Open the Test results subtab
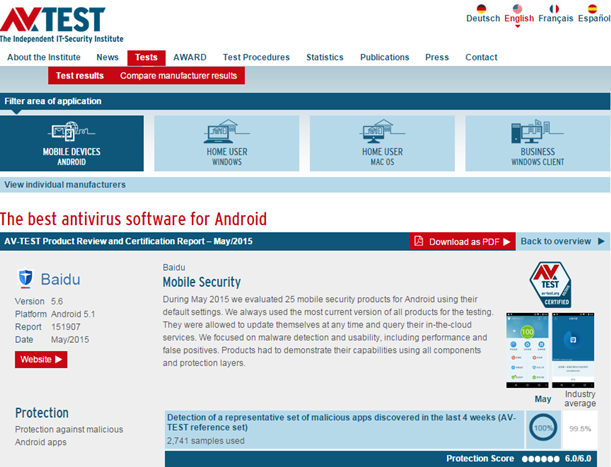The height and width of the screenshot is (467, 611). (x=79, y=76)
